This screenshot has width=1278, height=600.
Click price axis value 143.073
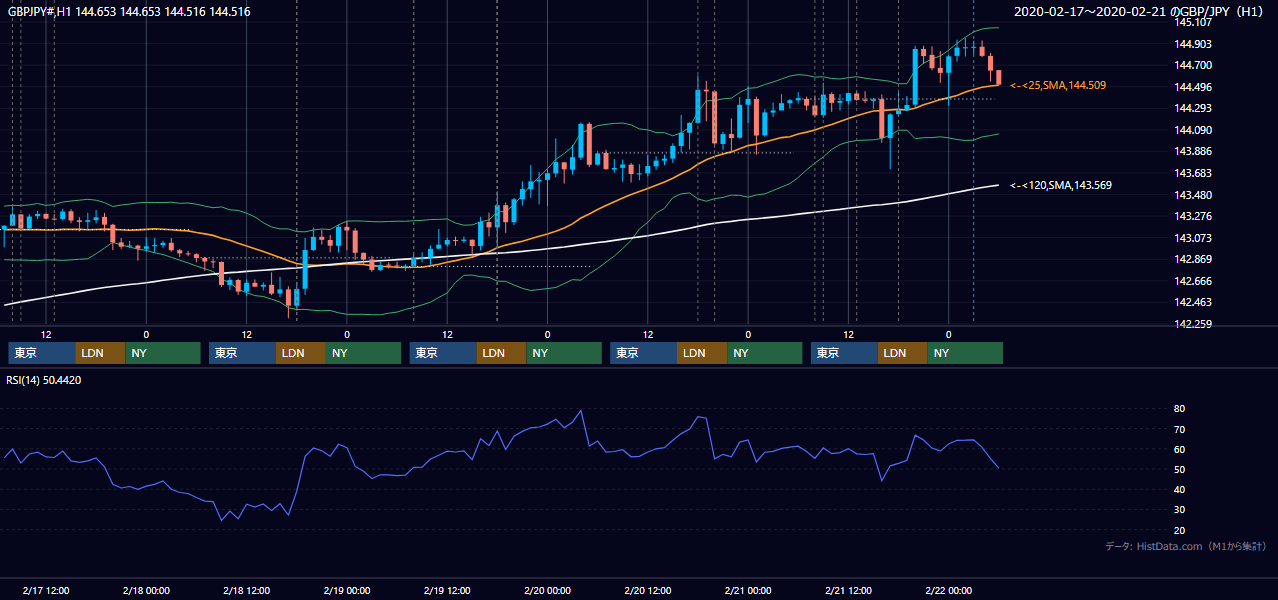[1194, 238]
